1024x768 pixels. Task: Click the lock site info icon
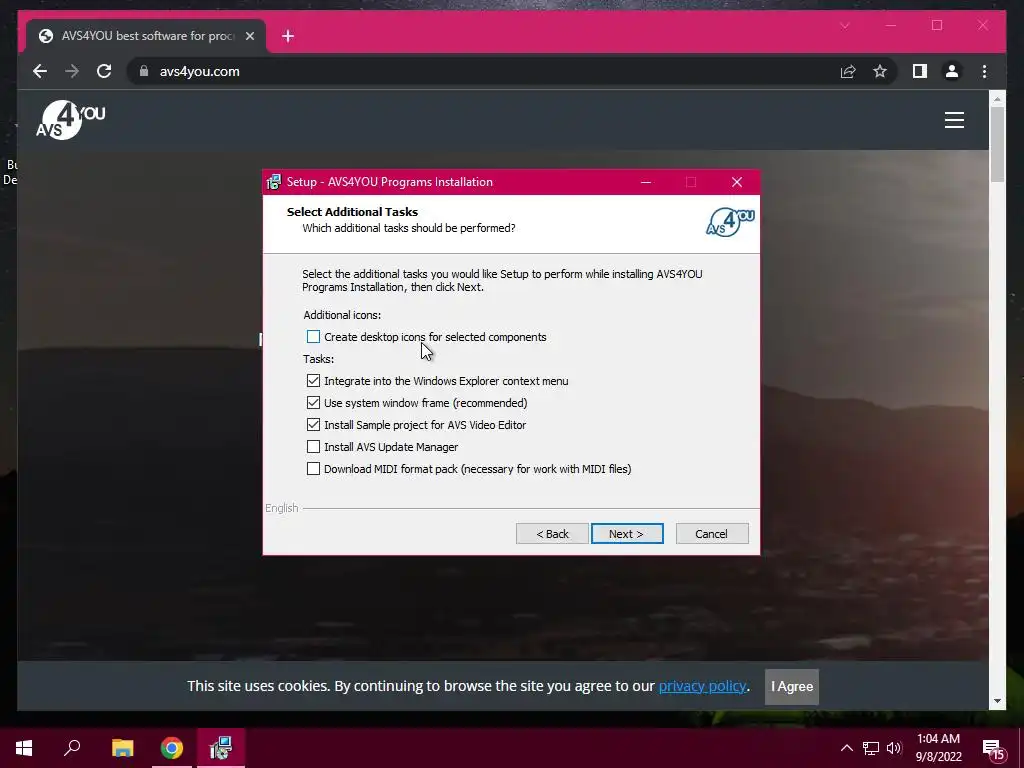pyautogui.click(x=144, y=71)
